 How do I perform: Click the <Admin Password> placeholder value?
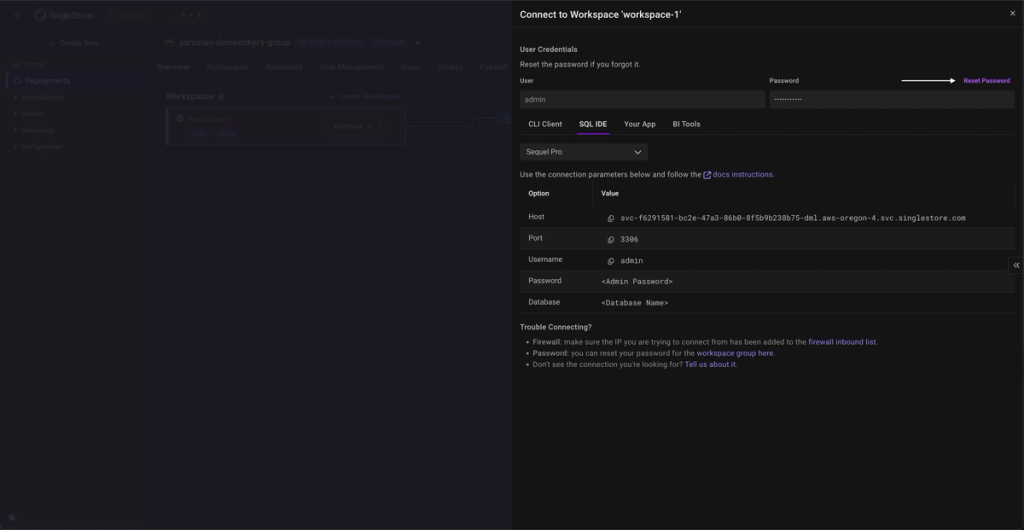637,282
